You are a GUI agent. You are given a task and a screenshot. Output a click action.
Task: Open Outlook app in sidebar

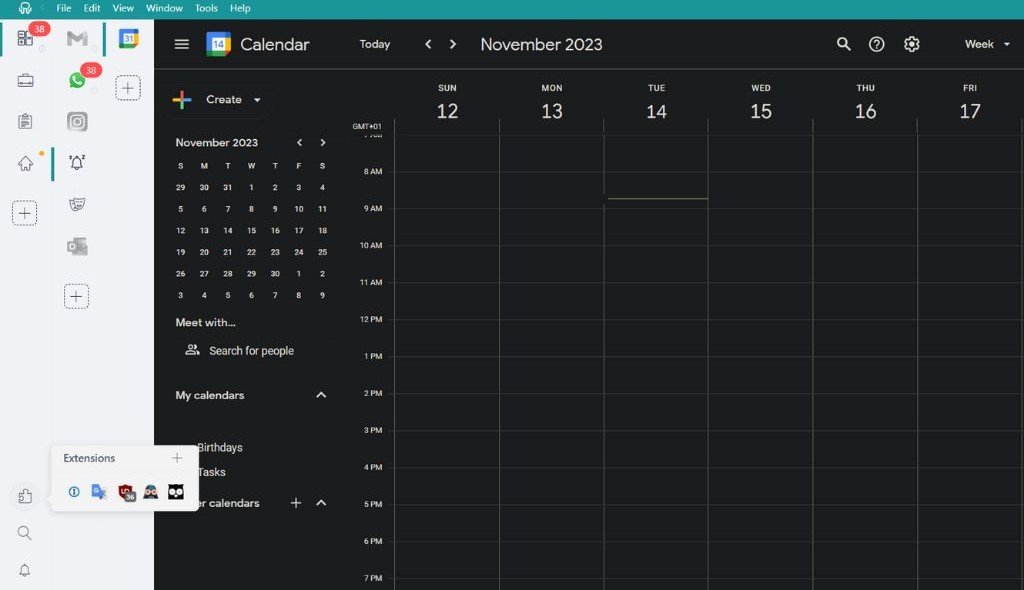(x=77, y=246)
